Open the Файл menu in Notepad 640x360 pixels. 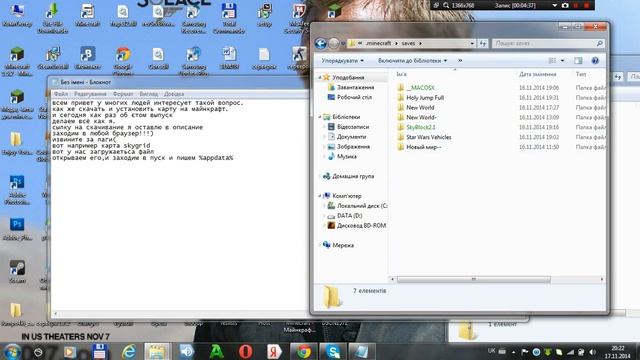[x=61, y=94]
